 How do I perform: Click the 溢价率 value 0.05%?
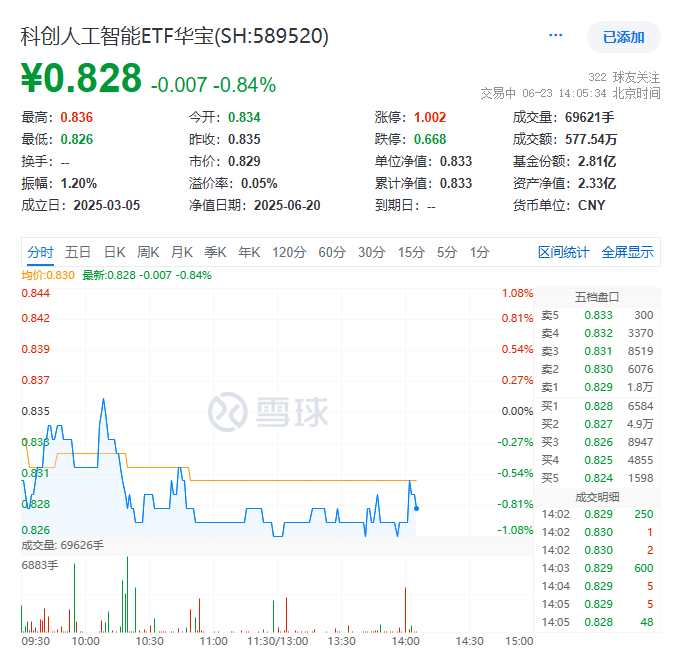(x=259, y=183)
